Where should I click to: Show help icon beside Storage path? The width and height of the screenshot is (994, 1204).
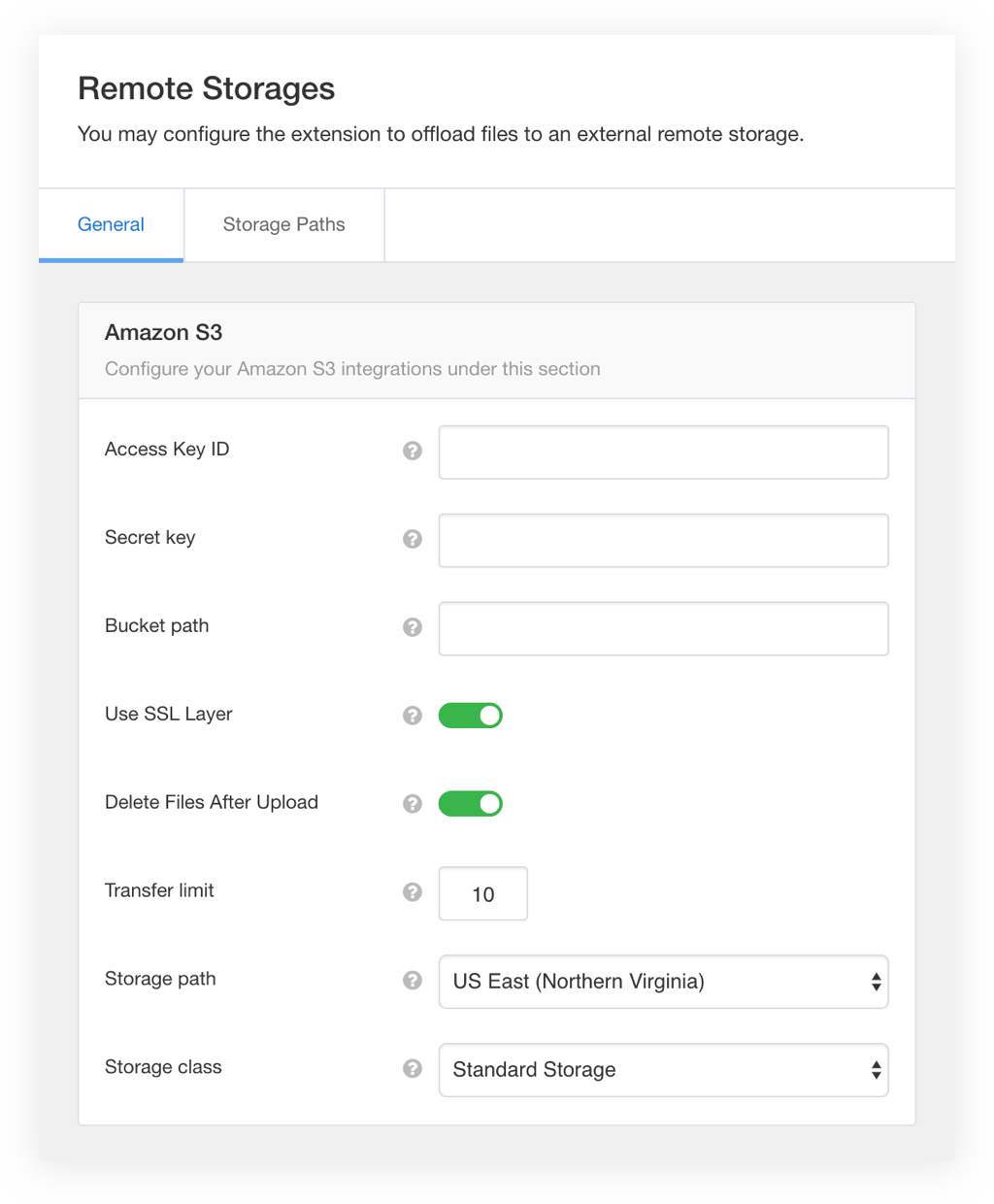coord(413,981)
